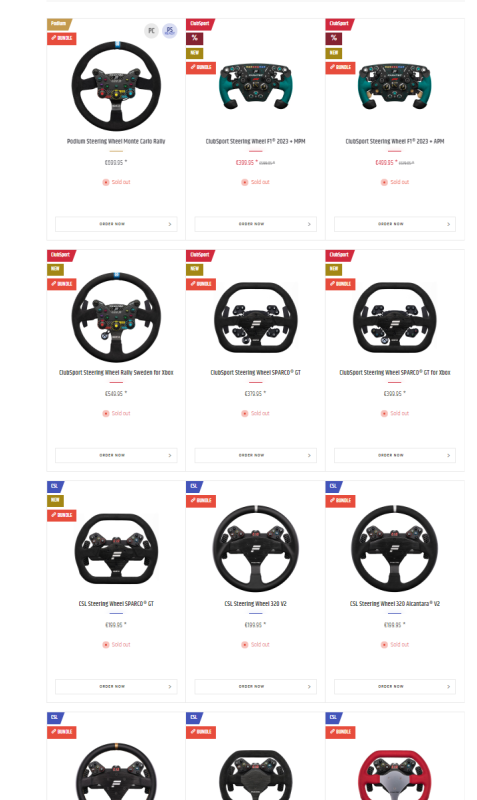Click the PC platform icon on Podium wheel
The width and height of the screenshot is (477, 800).
[x=151, y=31]
